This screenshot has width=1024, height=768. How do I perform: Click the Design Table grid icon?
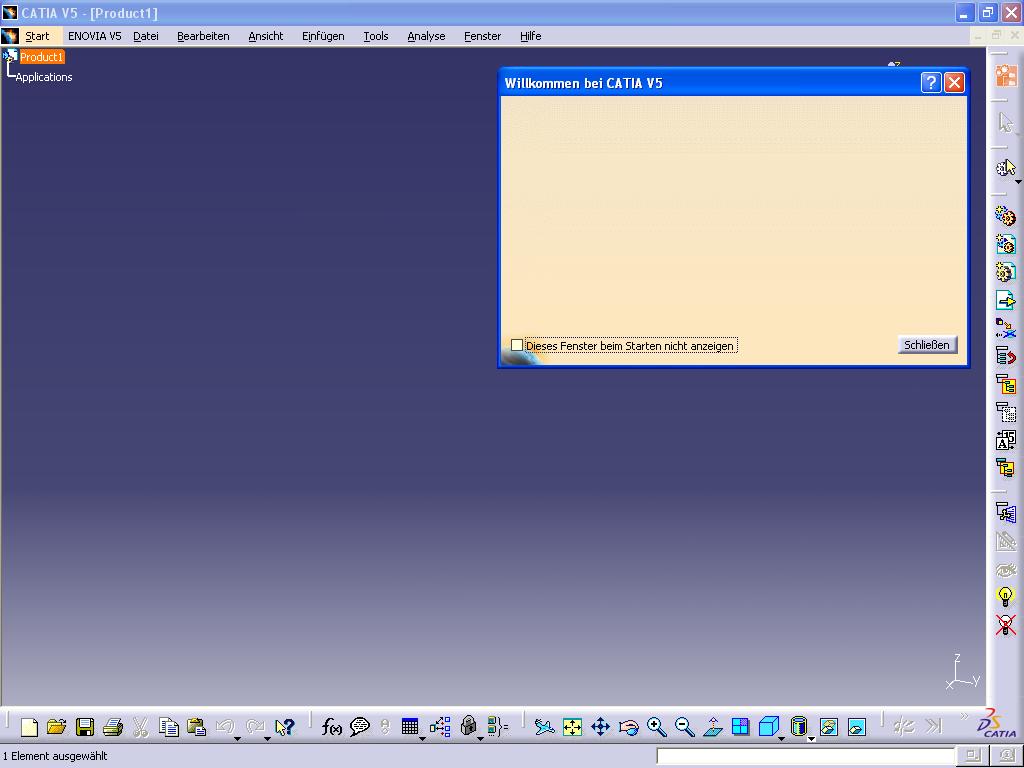point(409,726)
